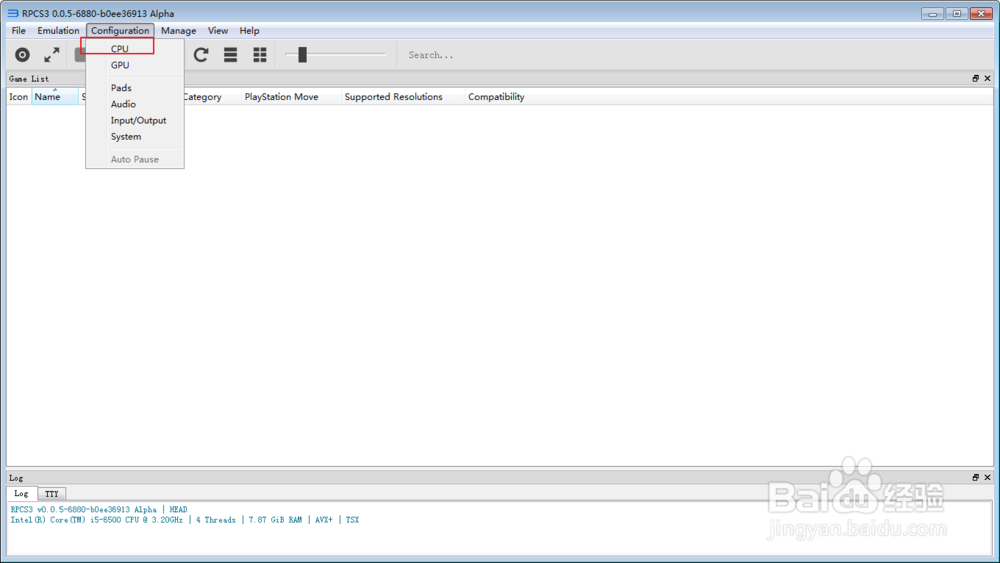
Task: Click the Auto Pause entry
Action: click(135, 159)
